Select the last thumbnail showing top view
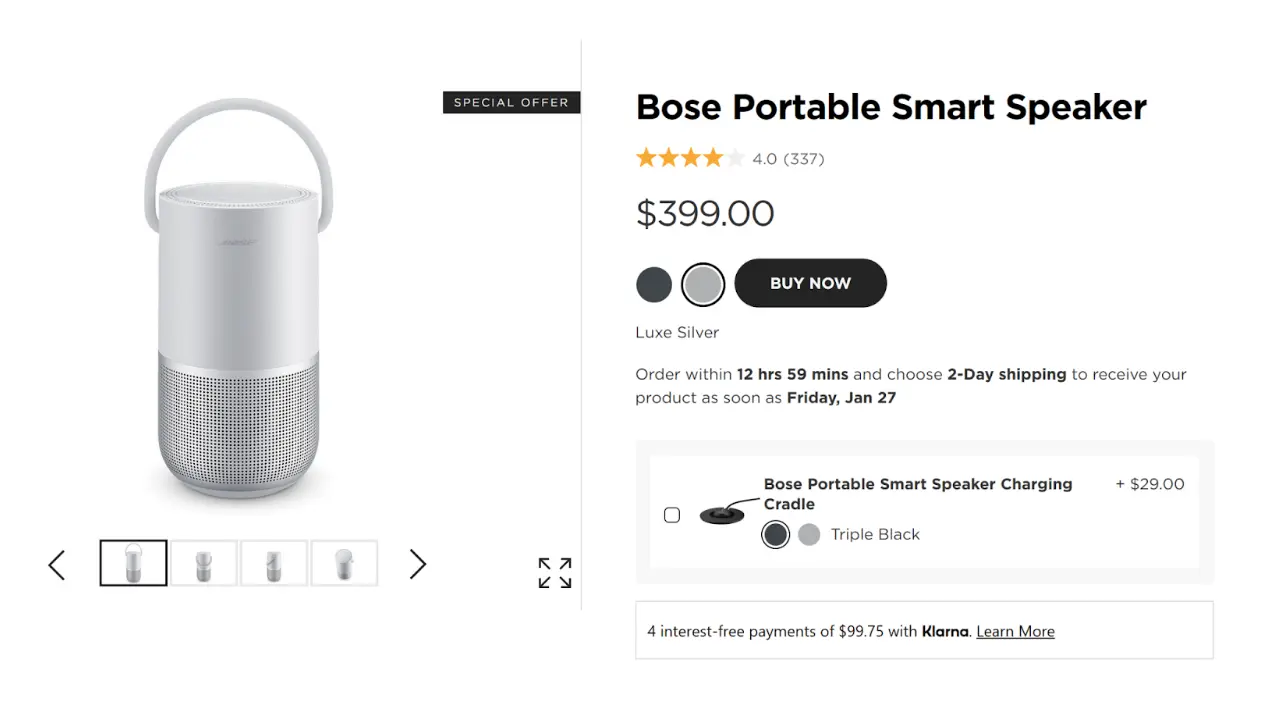 344,562
